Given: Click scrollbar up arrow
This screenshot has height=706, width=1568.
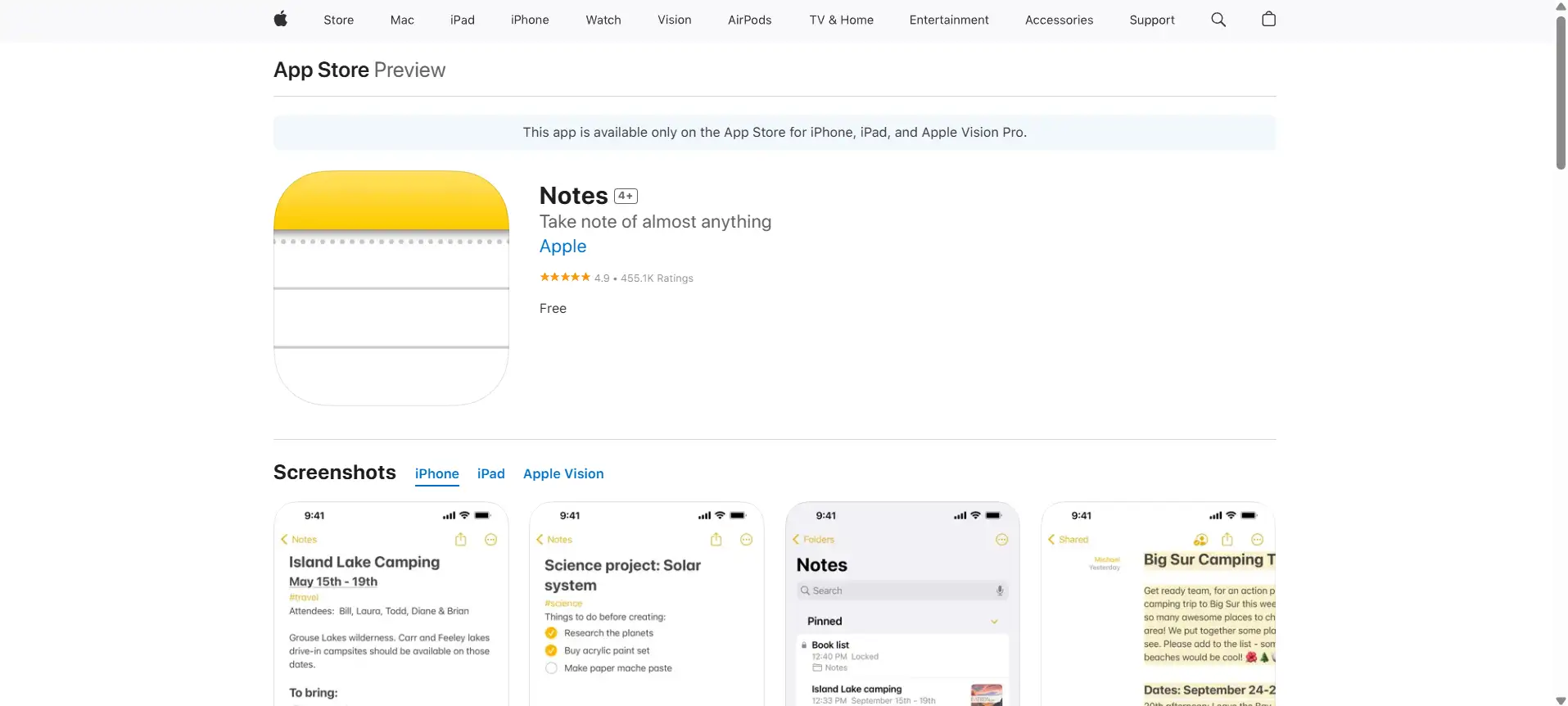Looking at the screenshot, I should (1561, 6).
